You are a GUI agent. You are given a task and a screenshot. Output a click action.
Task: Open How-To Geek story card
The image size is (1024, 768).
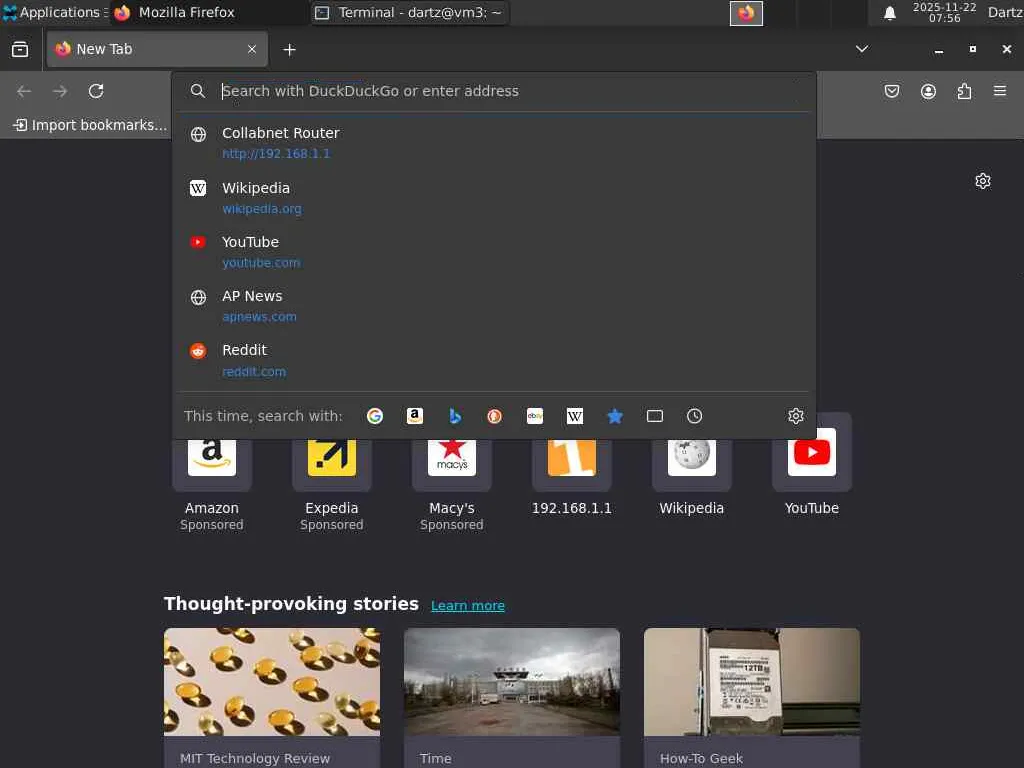coord(752,697)
